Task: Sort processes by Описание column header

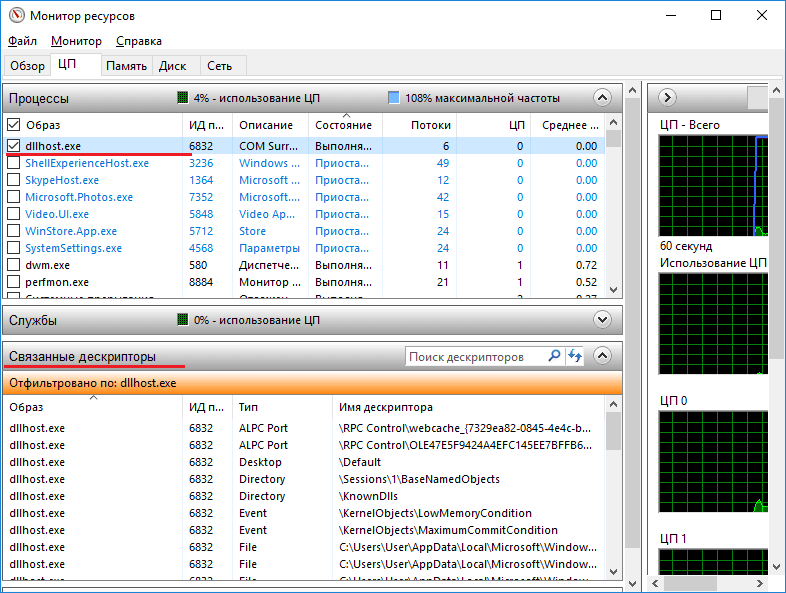Action: (270, 125)
